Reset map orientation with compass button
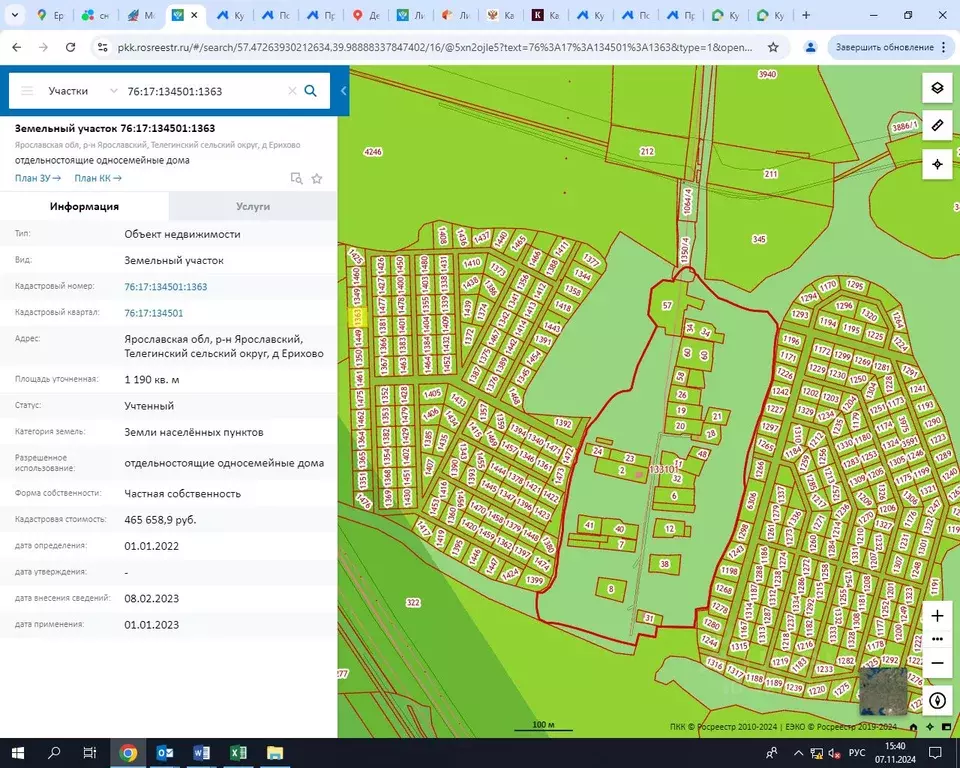Image resolution: width=960 pixels, height=768 pixels. [937, 700]
